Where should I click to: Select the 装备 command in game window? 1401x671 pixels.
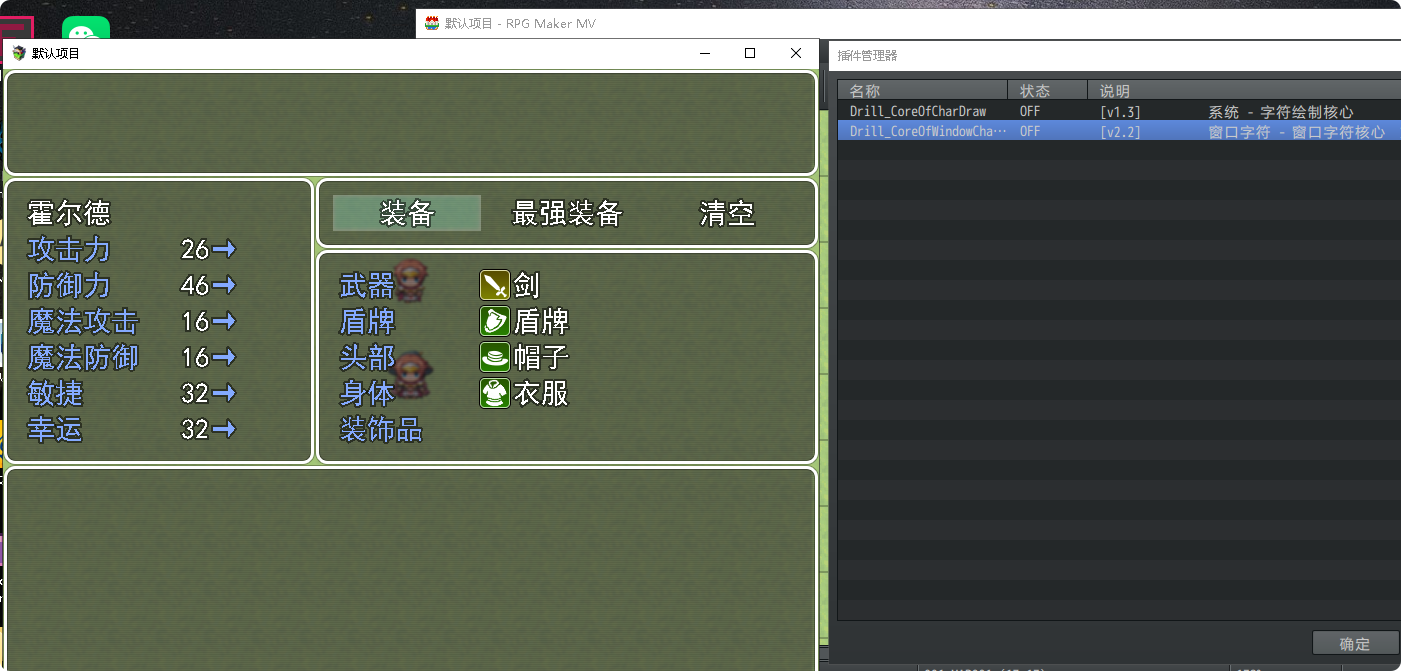coord(407,213)
